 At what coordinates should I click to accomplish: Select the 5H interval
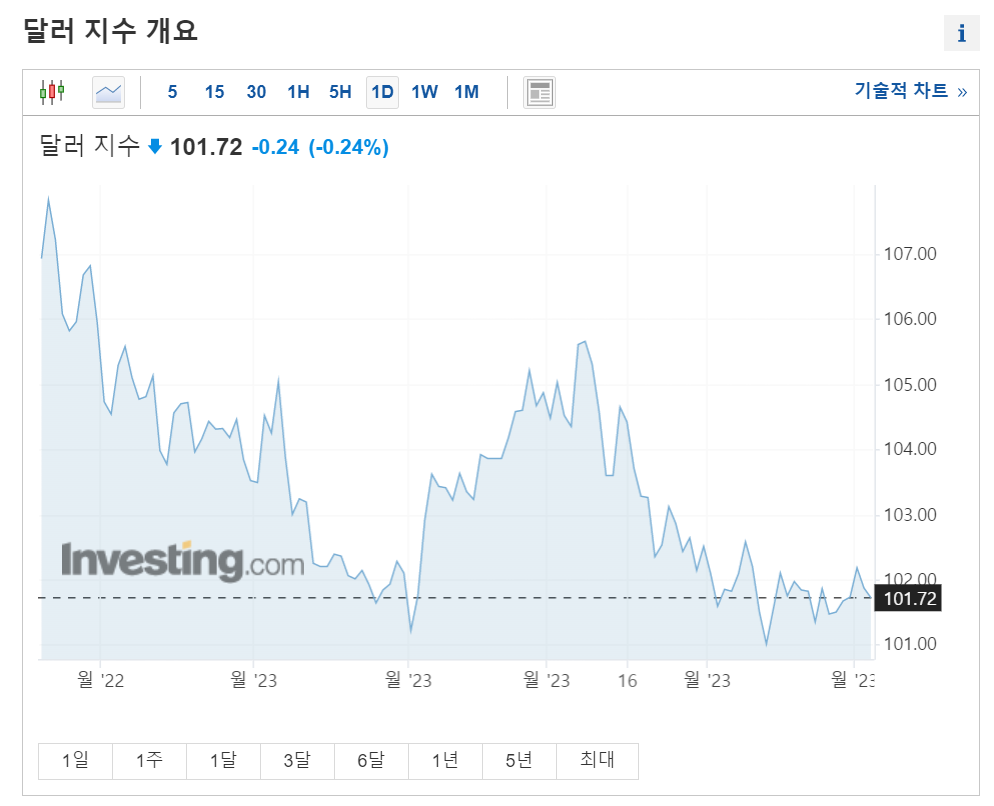340,92
